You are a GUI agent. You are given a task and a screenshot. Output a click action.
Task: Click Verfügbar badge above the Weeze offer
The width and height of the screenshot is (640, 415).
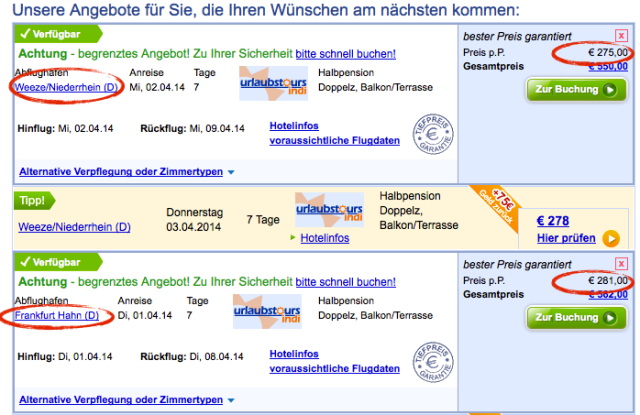(58, 34)
